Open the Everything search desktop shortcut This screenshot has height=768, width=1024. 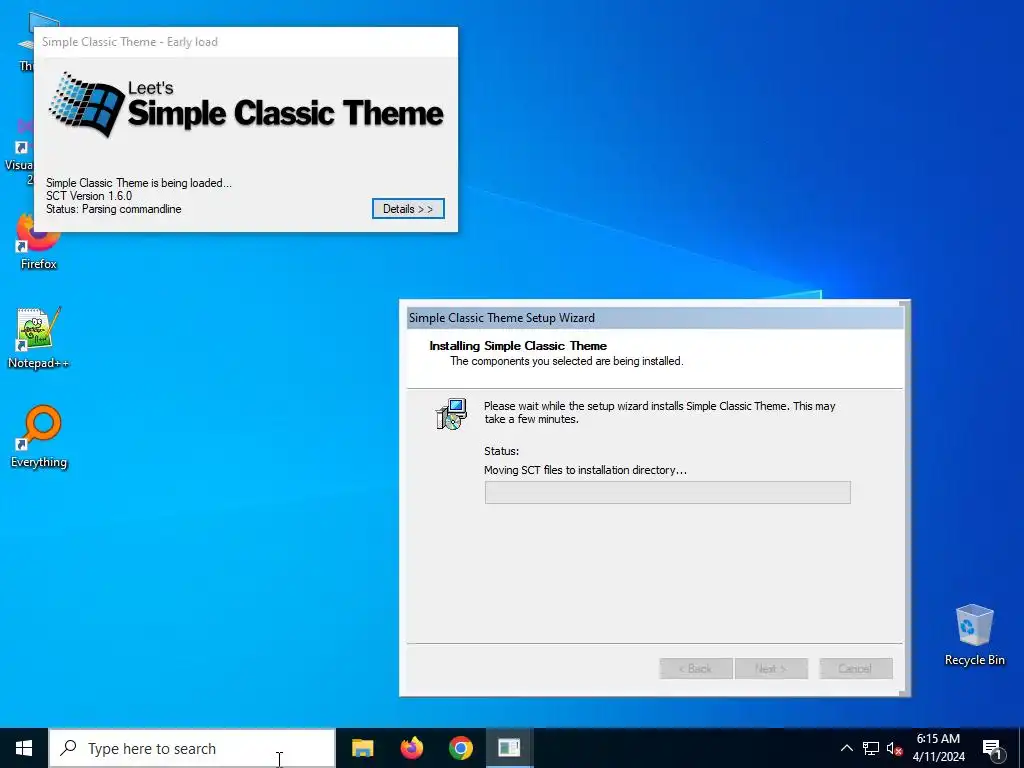(x=39, y=437)
